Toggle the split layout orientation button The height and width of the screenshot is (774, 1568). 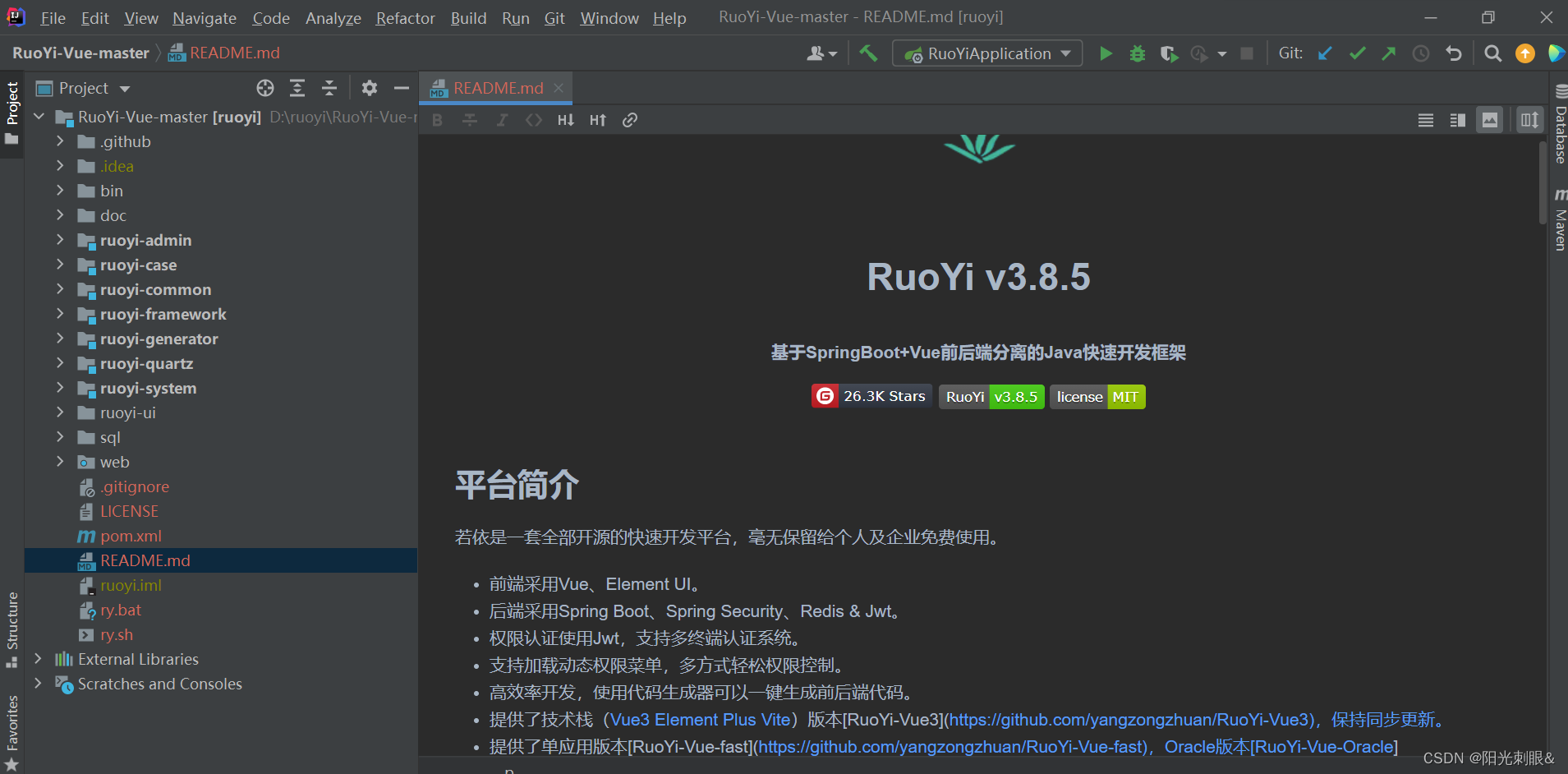click(x=1529, y=120)
